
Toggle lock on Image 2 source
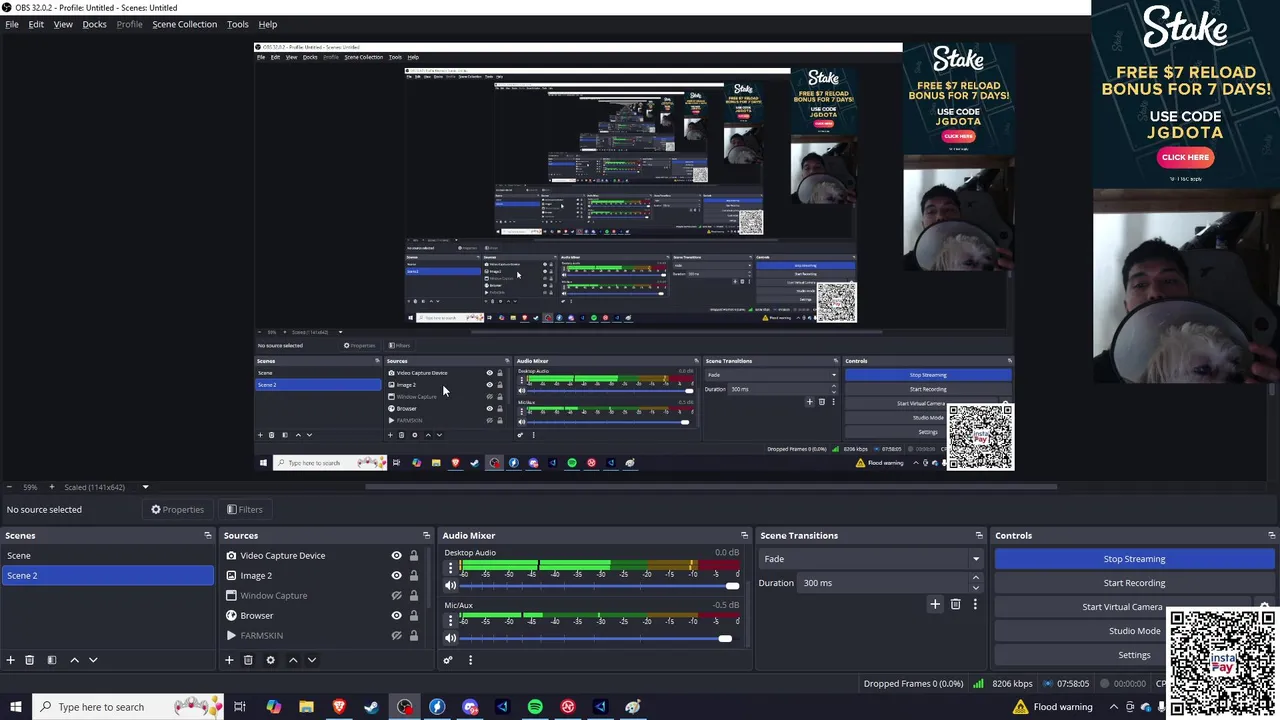(x=414, y=576)
